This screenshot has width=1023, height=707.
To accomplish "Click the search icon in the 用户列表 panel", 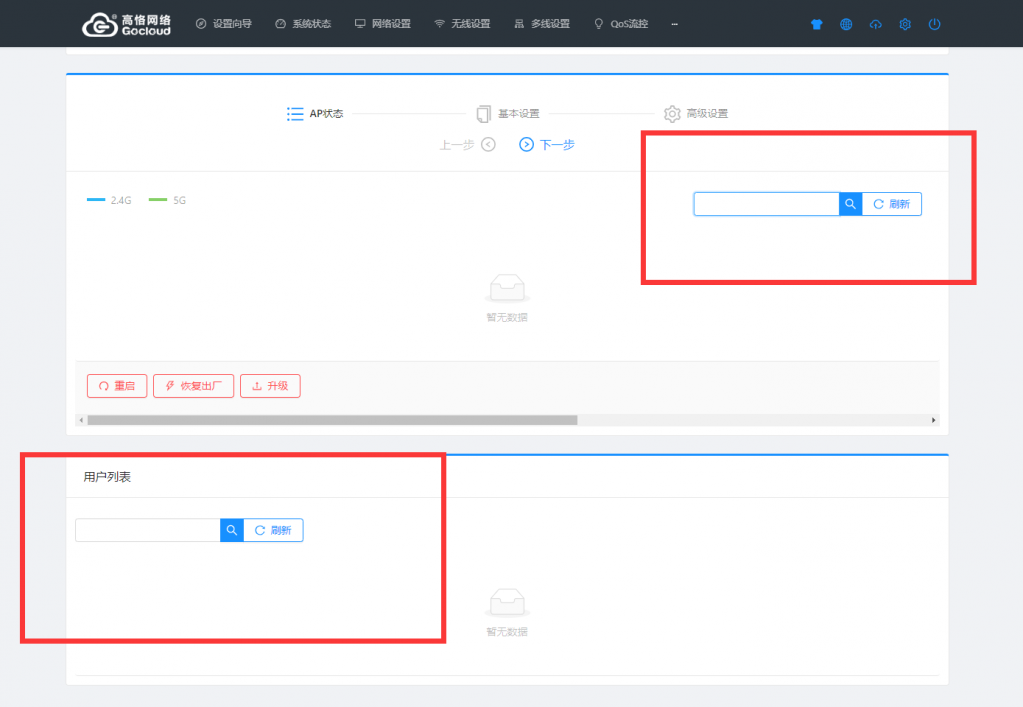I will (x=231, y=530).
